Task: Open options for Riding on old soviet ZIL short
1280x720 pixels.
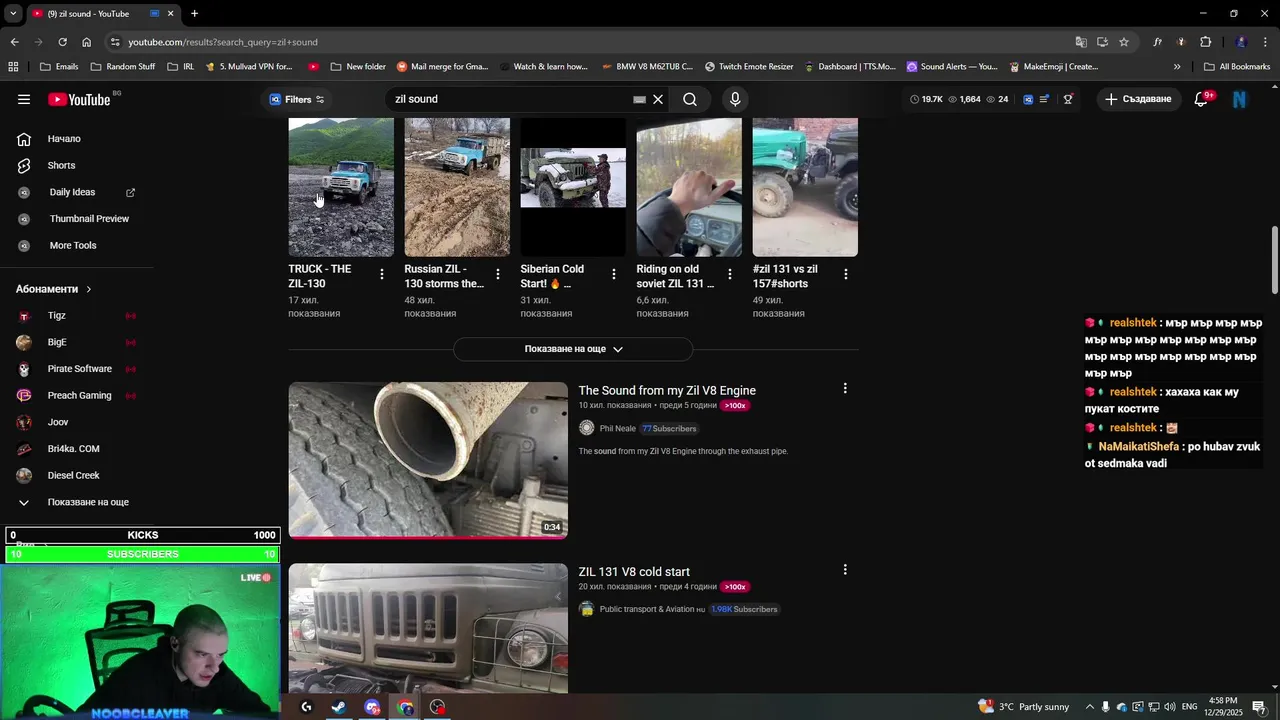Action: click(x=730, y=274)
